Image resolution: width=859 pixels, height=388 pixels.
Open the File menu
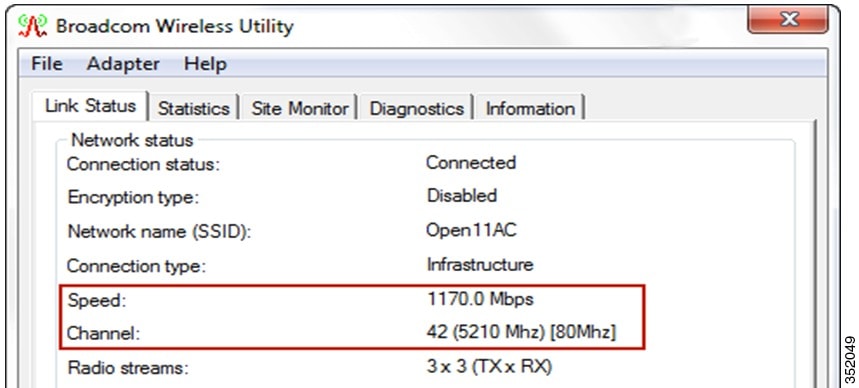coord(47,64)
